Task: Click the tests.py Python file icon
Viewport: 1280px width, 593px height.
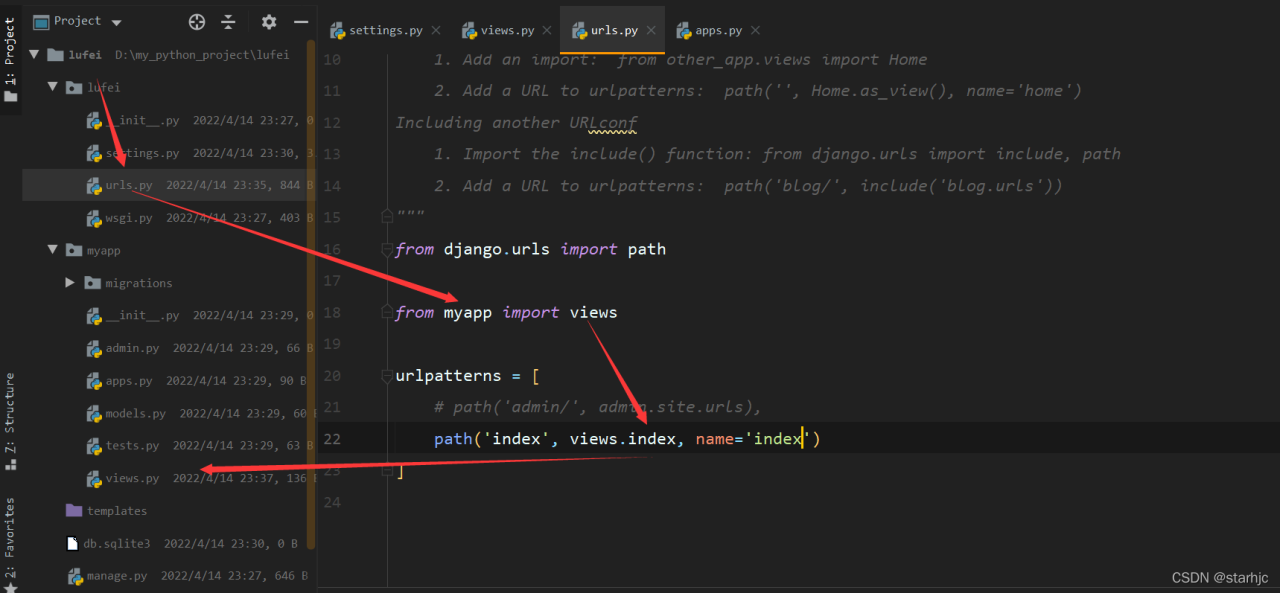Action: click(x=94, y=446)
